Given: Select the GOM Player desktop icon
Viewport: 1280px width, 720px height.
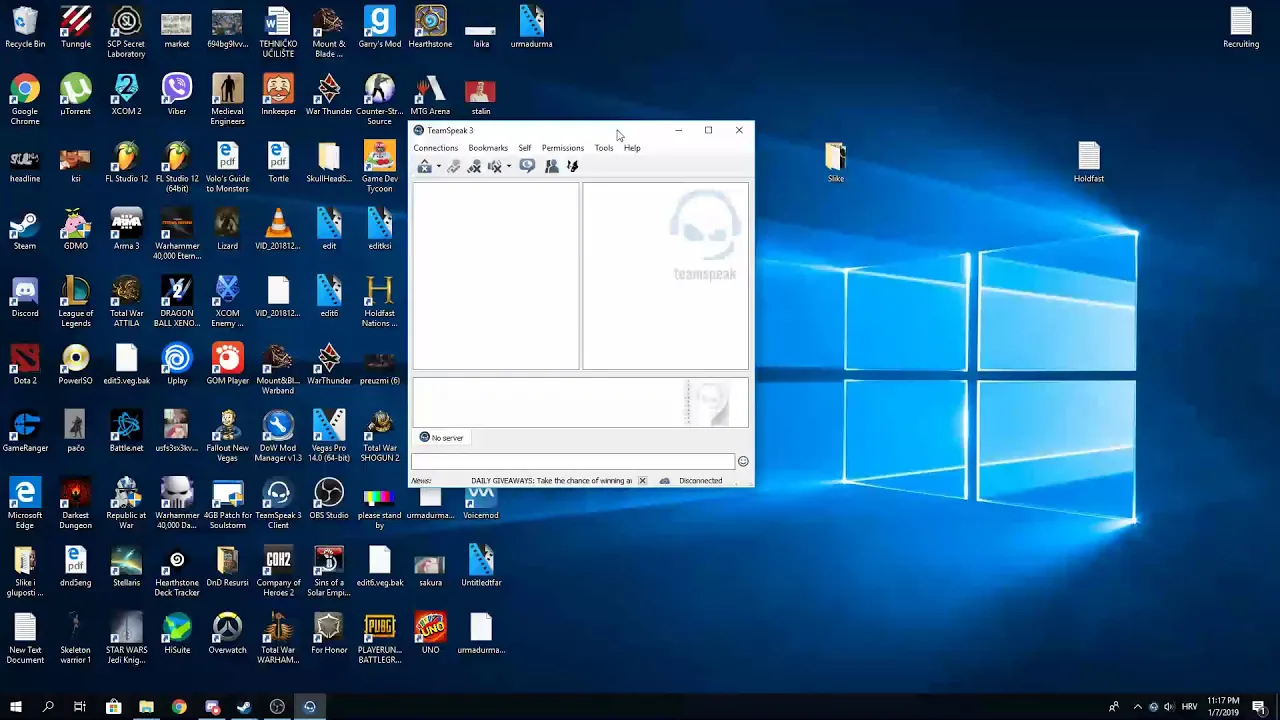Looking at the screenshot, I should tap(227, 364).
